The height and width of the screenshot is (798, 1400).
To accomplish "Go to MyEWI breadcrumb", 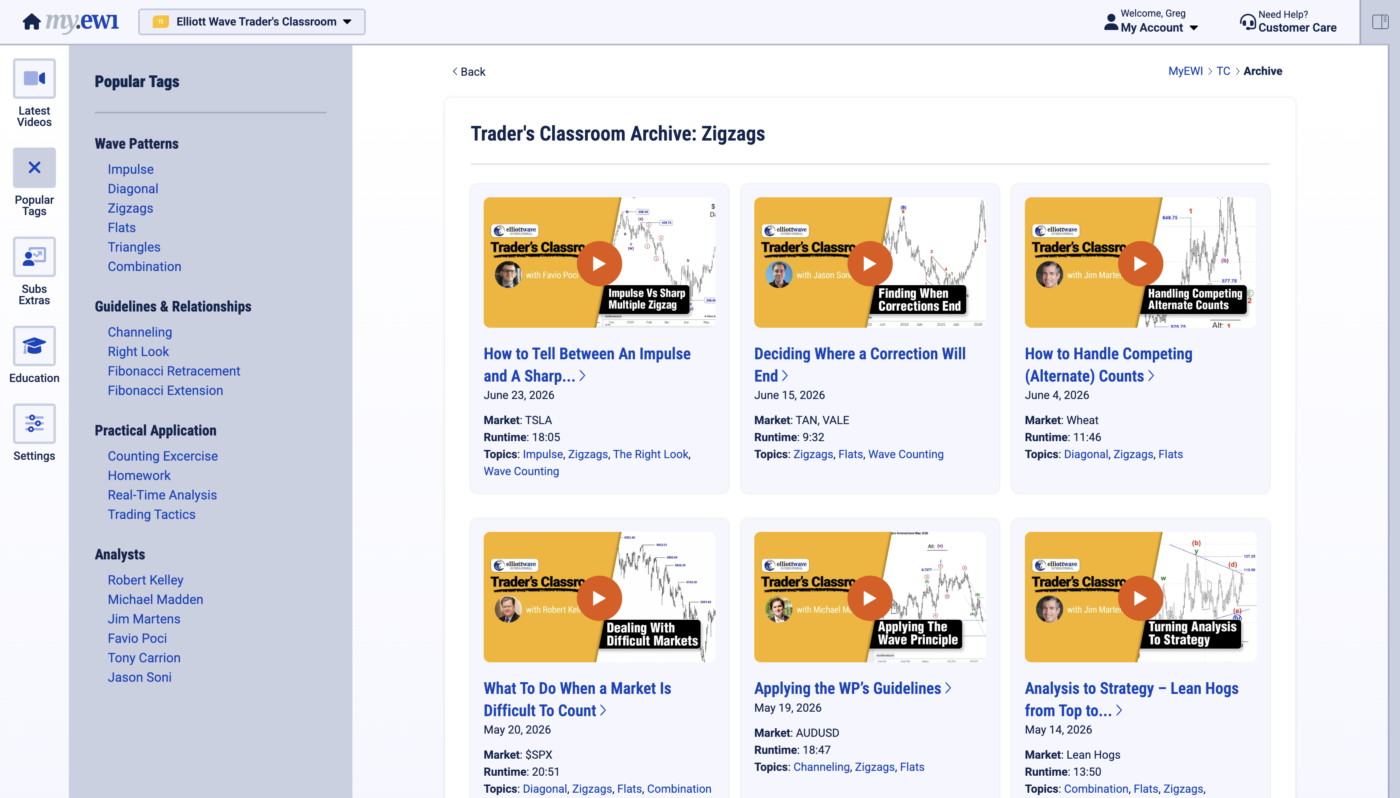I will 1186,71.
